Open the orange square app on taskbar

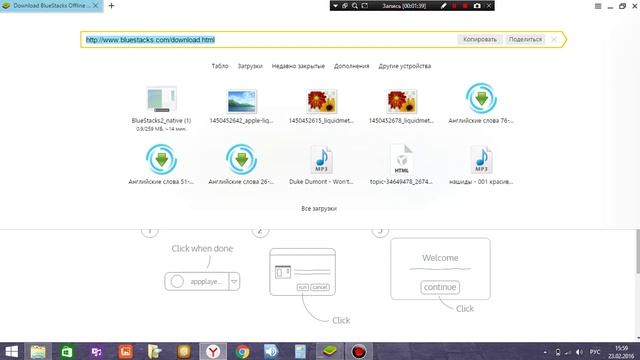coord(184,351)
